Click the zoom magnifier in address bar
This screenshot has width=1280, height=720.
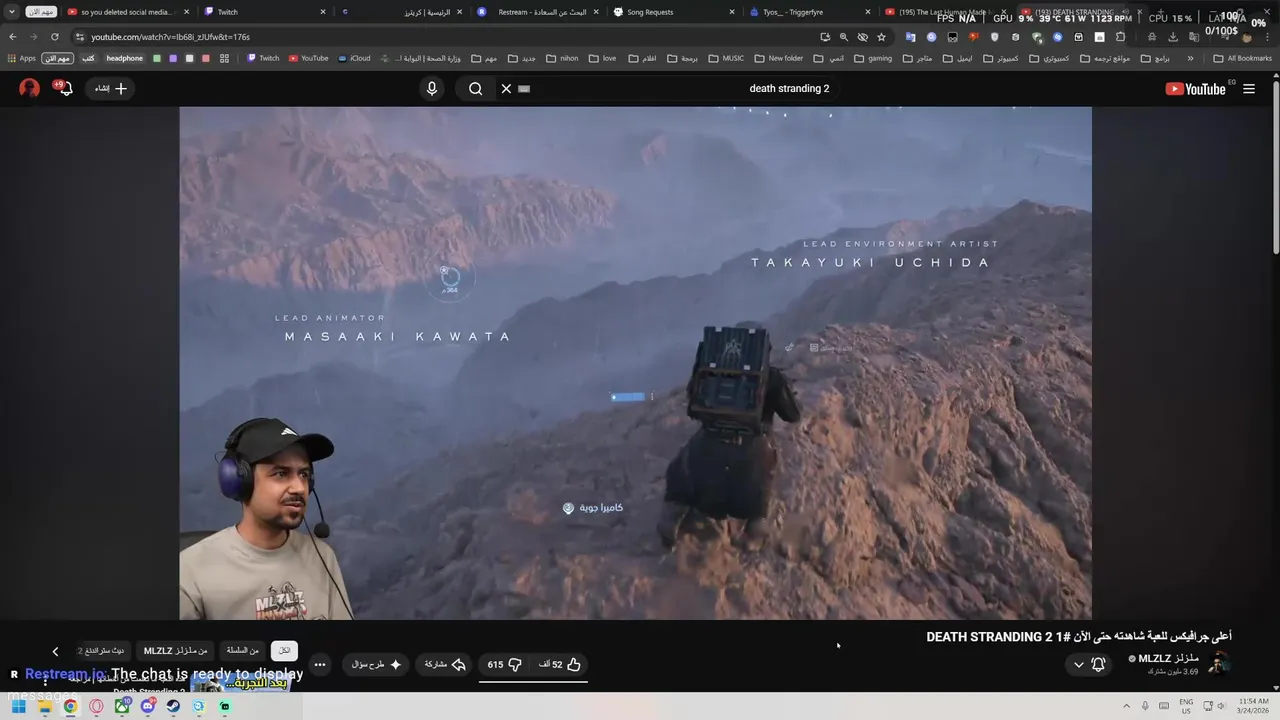(x=843, y=37)
